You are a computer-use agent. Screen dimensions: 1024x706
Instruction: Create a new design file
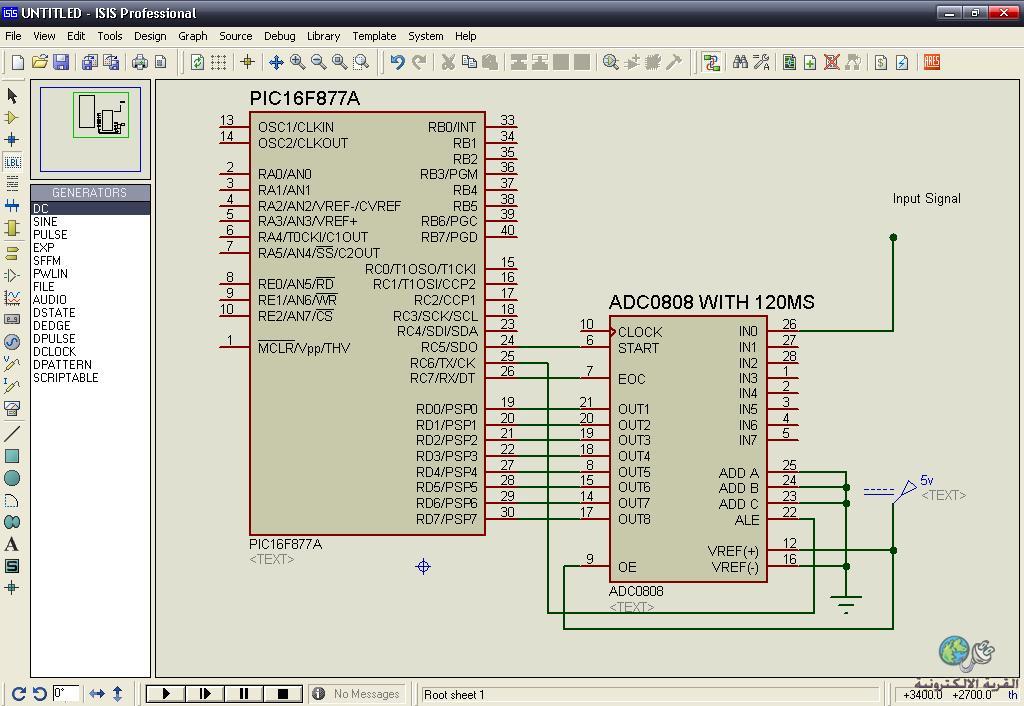18,62
